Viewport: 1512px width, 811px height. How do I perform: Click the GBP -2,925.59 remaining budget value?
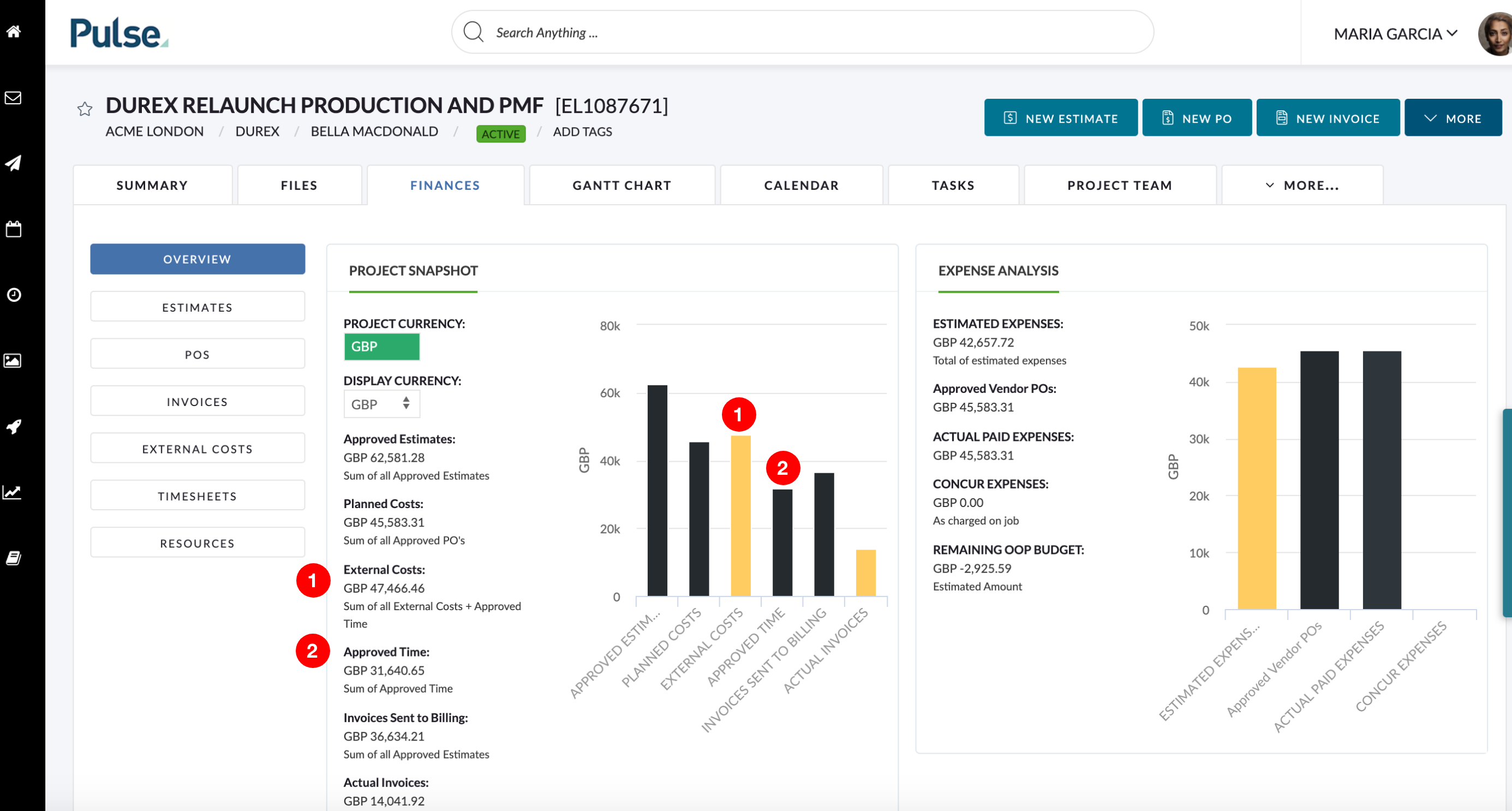click(x=972, y=569)
